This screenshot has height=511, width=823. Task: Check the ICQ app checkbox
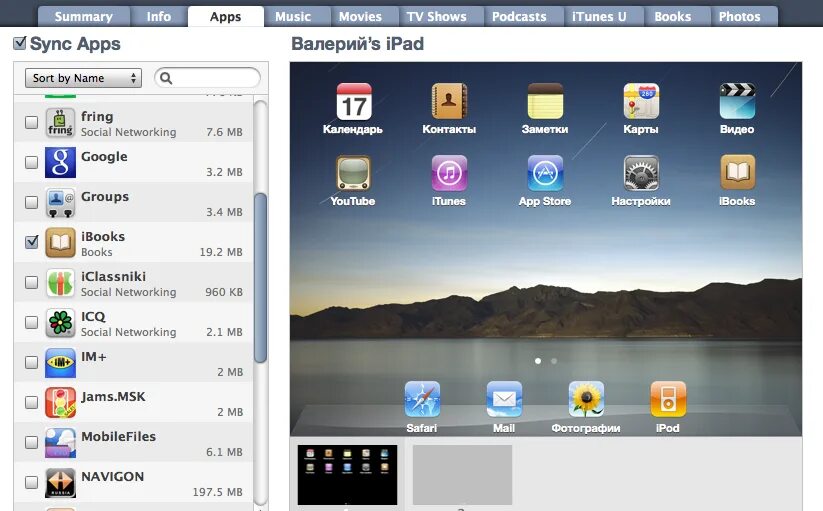point(31,322)
